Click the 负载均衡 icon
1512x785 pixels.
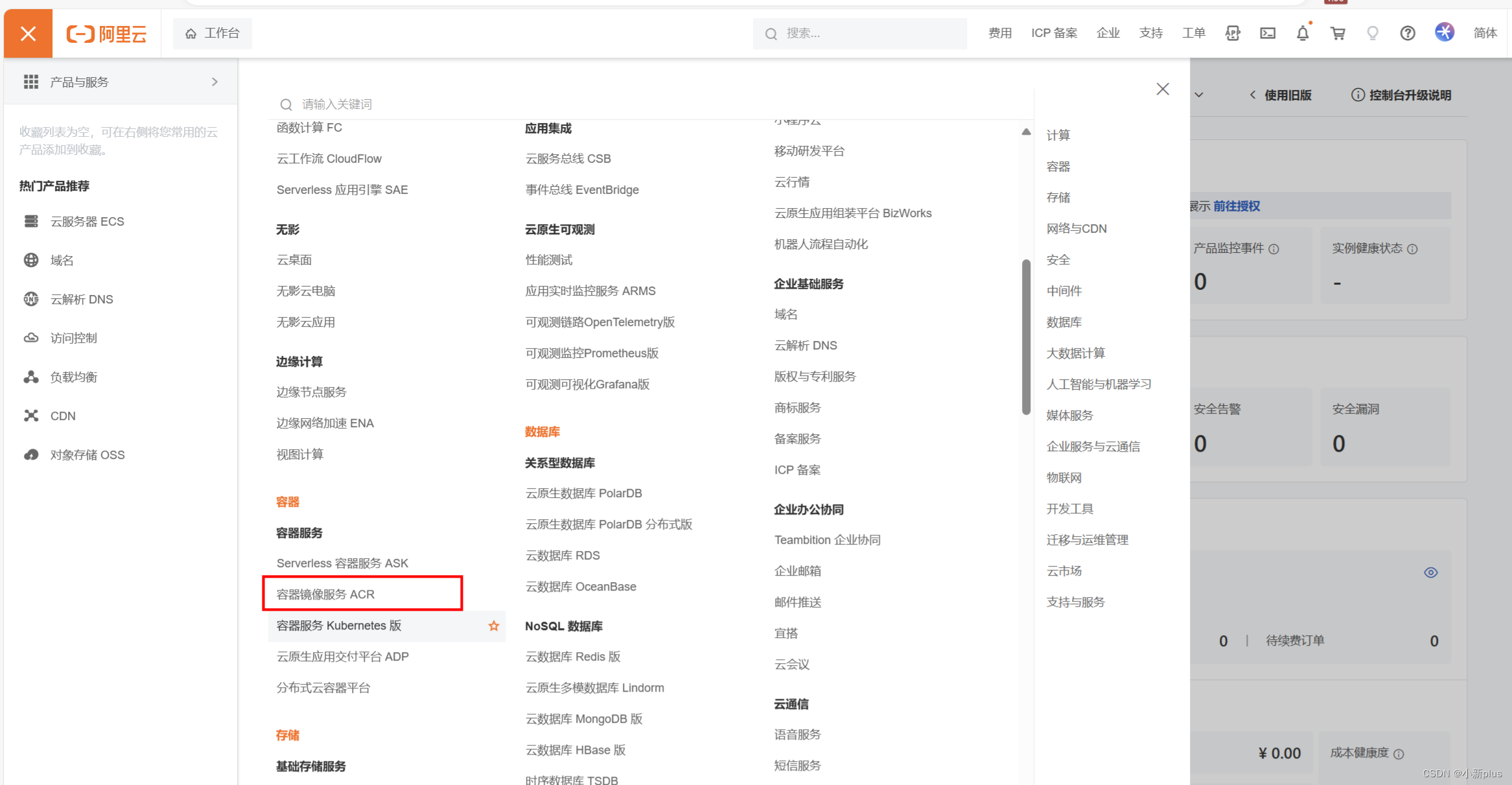tap(31, 377)
